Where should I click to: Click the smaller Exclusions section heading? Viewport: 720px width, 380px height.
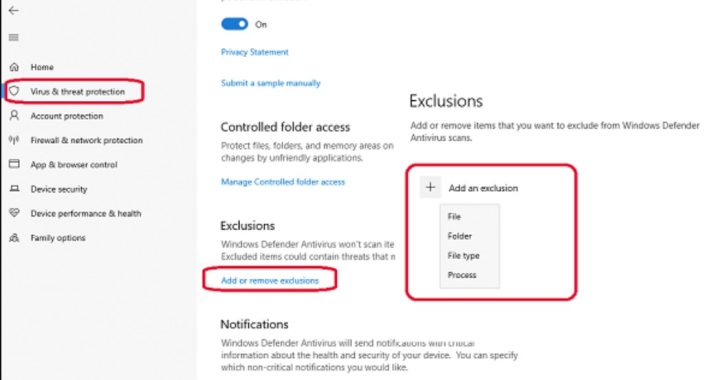tap(248, 226)
